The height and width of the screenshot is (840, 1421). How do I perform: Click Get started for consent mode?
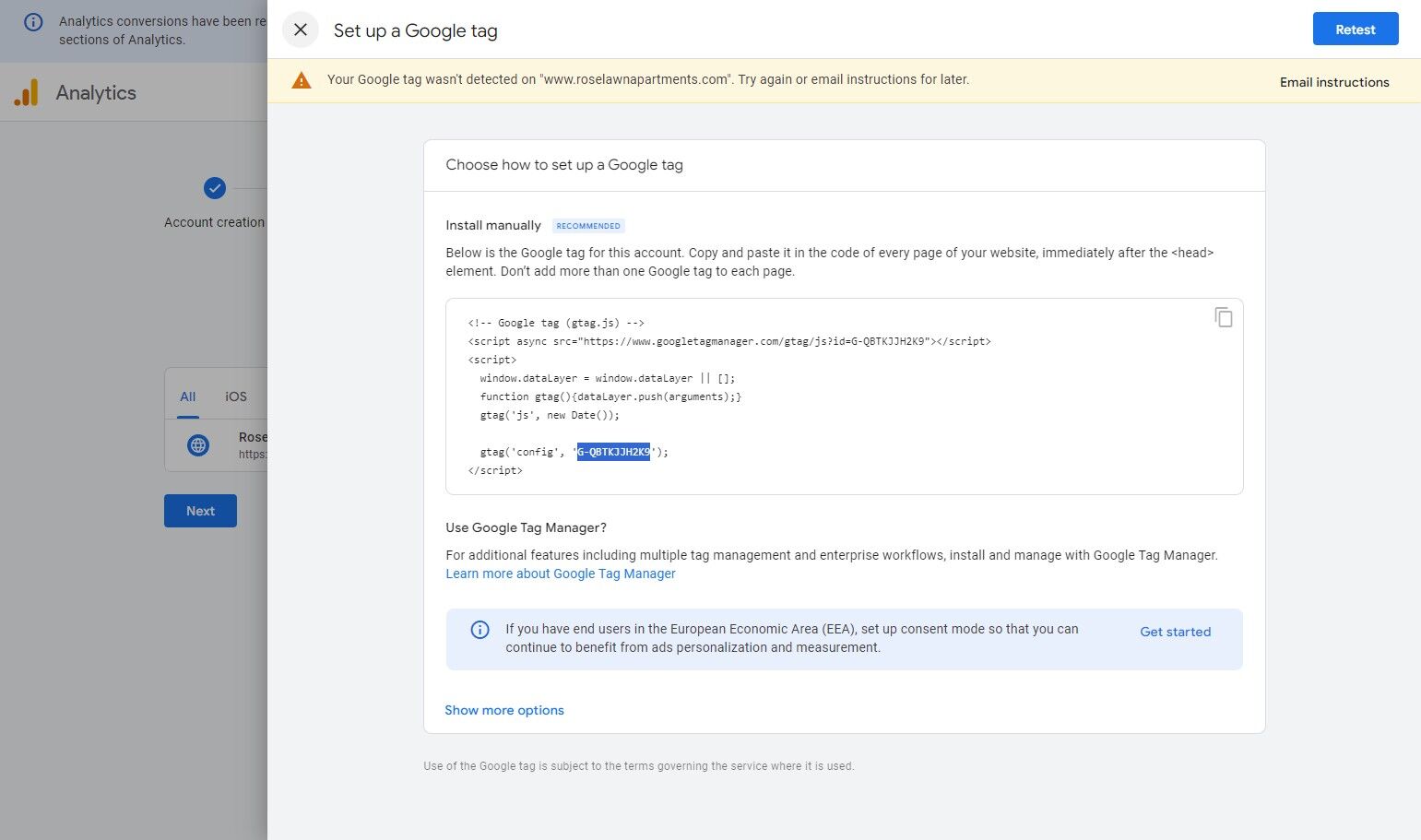pos(1175,632)
